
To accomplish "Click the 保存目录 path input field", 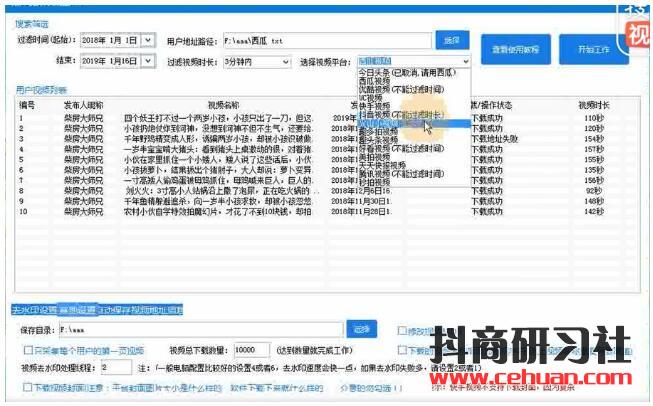I will click(201, 330).
